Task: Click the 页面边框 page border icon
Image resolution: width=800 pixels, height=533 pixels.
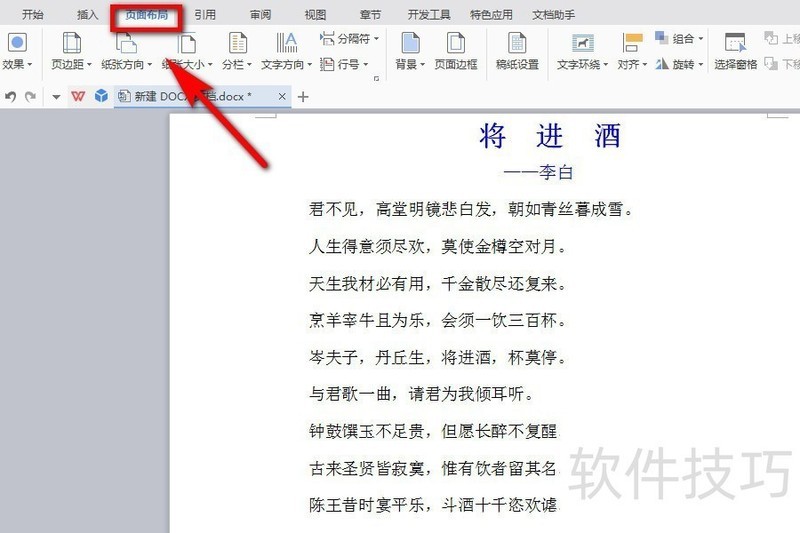Action: click(456, 43)
